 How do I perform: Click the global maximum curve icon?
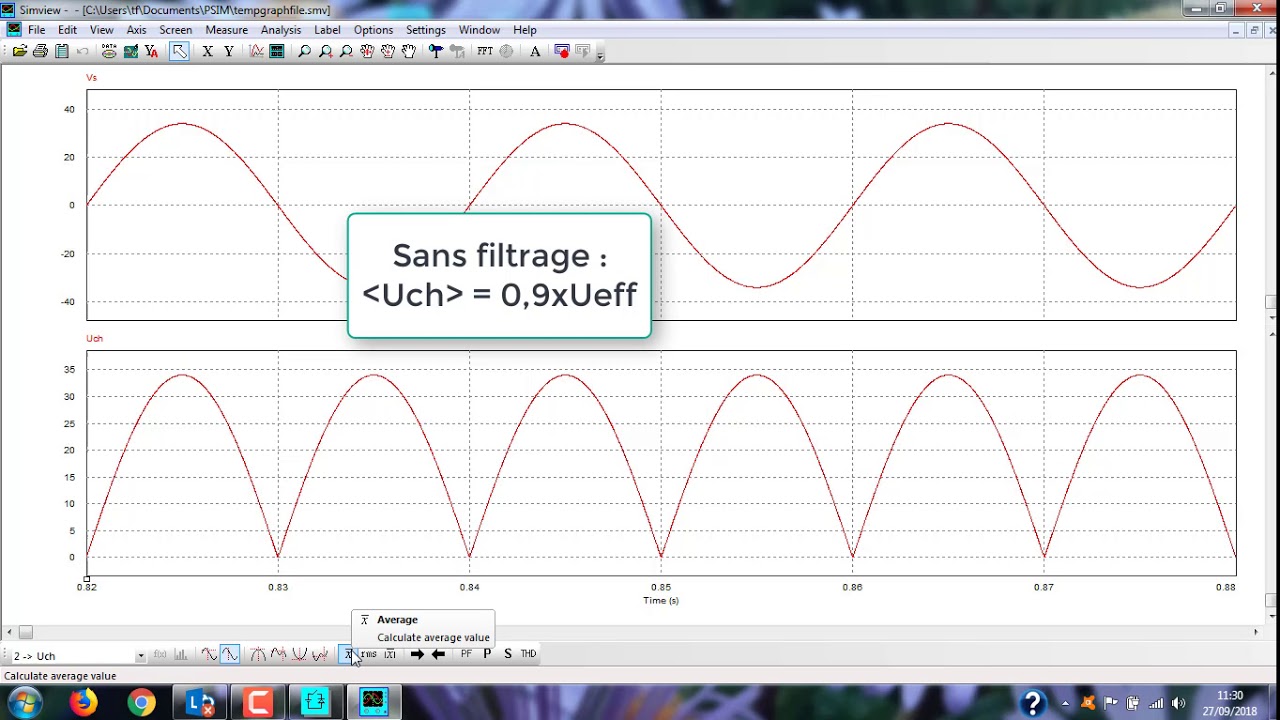(x=258, y=654)
